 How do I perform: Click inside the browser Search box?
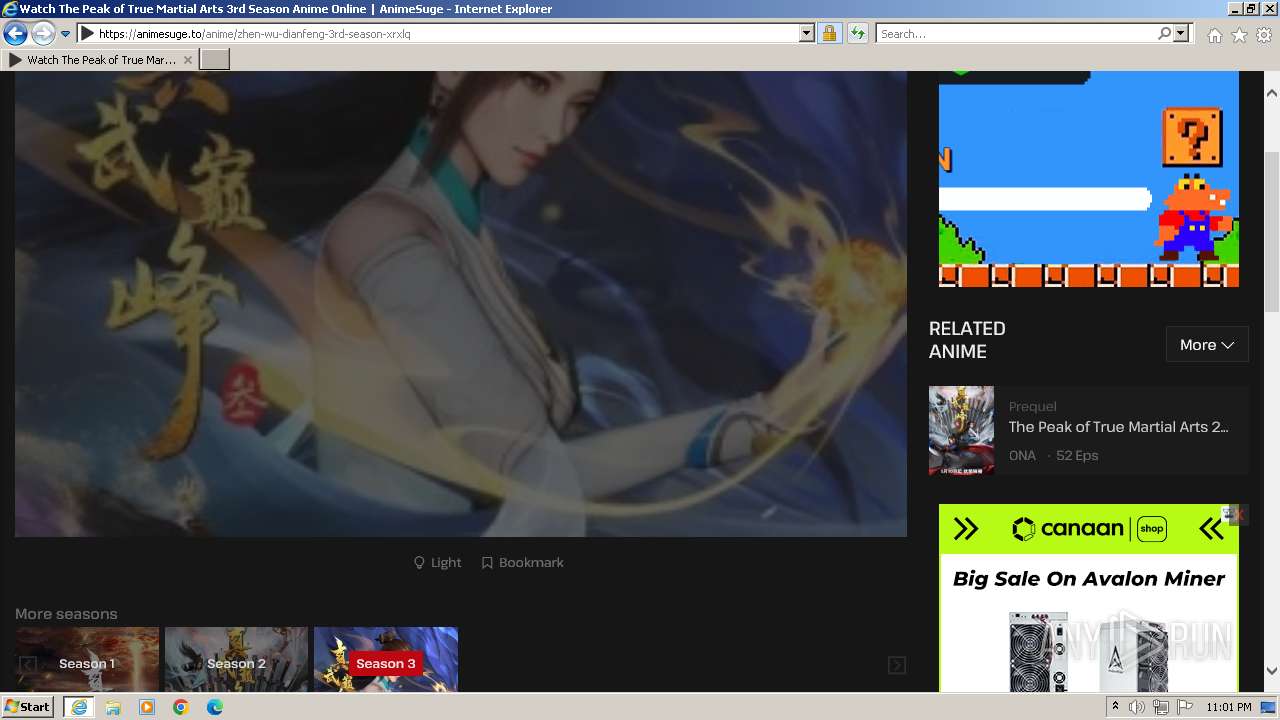click(x=1015, y=34)
